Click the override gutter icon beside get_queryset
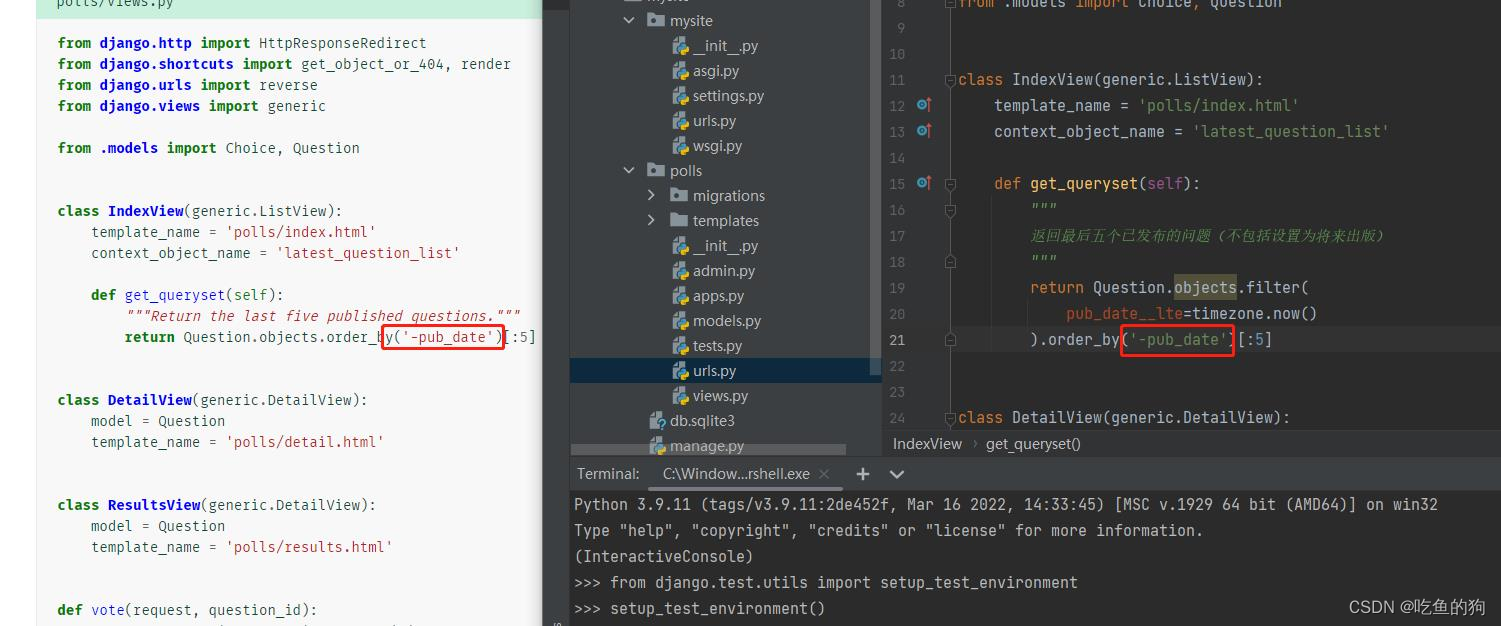 pos(924,183)
